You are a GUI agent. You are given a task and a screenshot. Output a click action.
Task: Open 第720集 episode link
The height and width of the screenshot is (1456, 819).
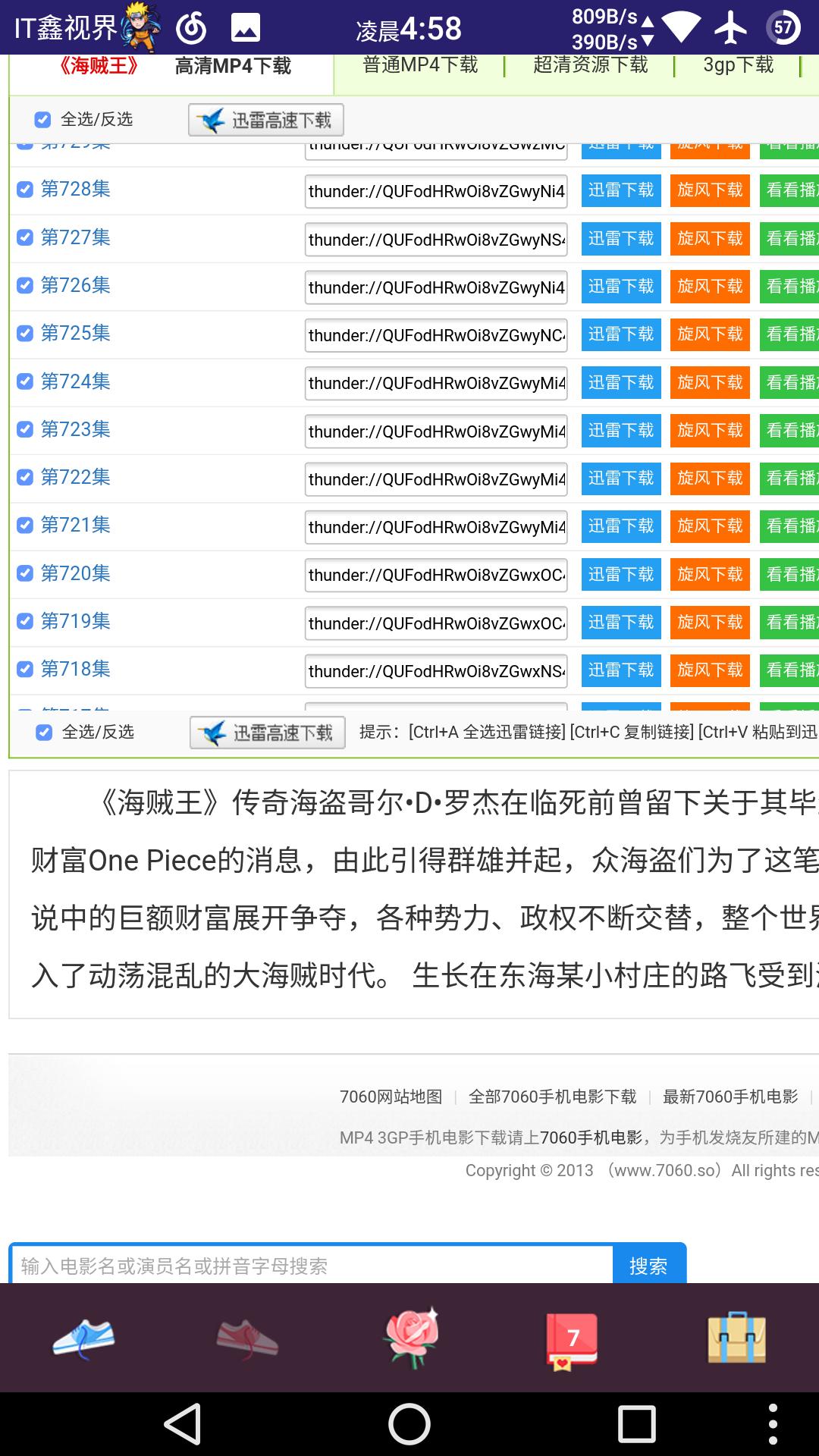pos(75,573)
